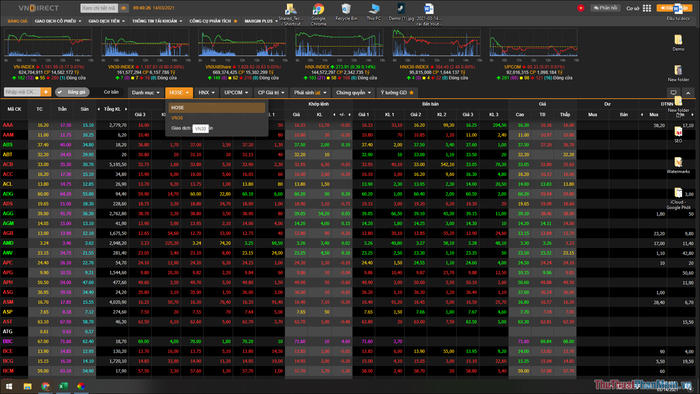Click the eye icon beside the search box
The height and width of the screenshot is (394, 700).
coord(124,8)
